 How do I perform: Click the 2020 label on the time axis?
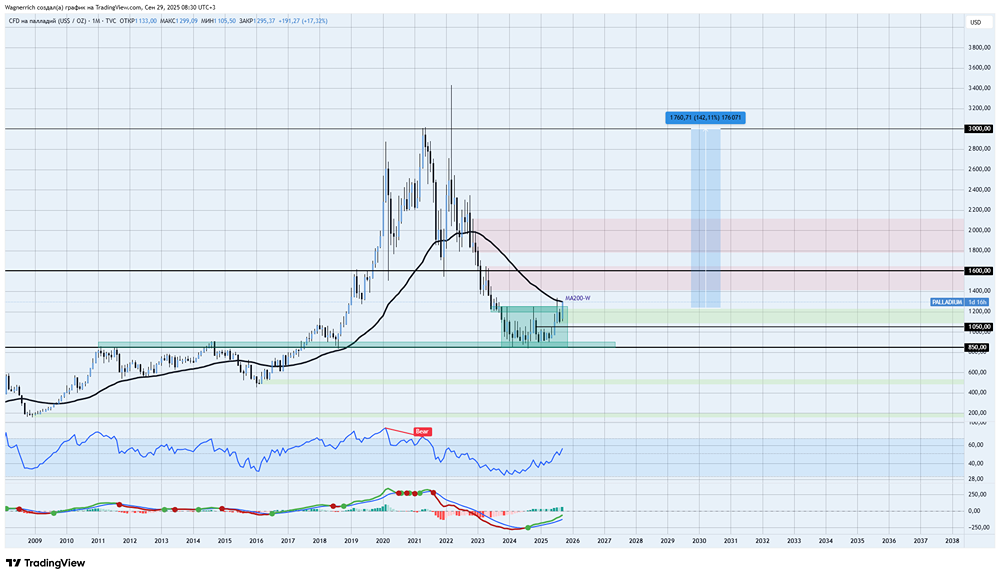click(x=383, y=541)
